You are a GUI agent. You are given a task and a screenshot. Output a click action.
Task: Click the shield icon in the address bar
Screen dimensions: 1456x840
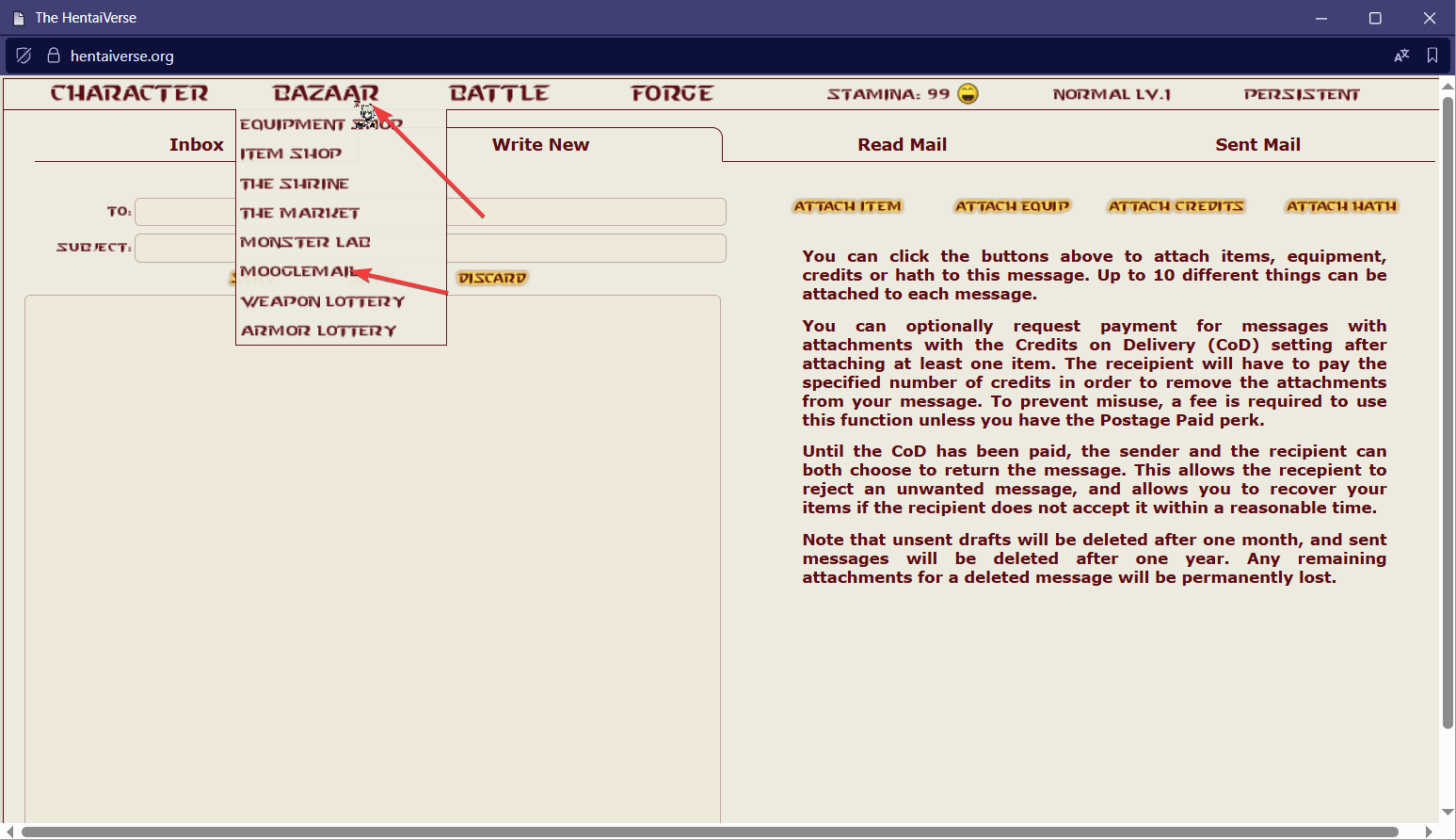[24, 56]
